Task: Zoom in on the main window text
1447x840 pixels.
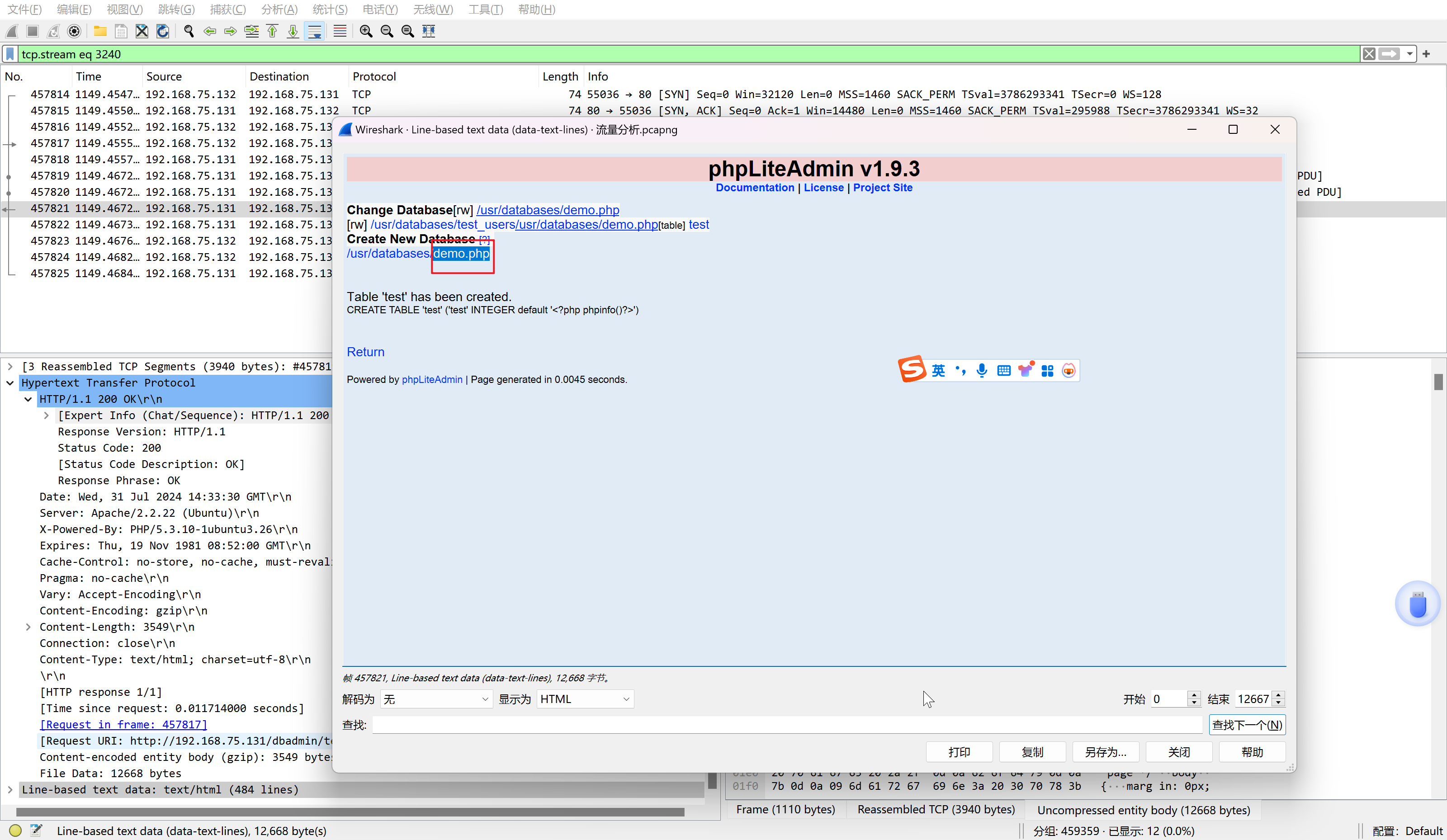Action: 366,32
